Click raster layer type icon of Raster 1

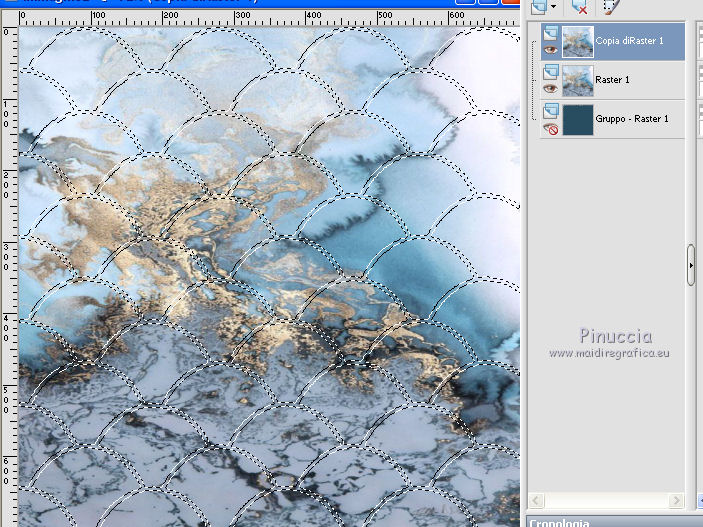point(551,72)
